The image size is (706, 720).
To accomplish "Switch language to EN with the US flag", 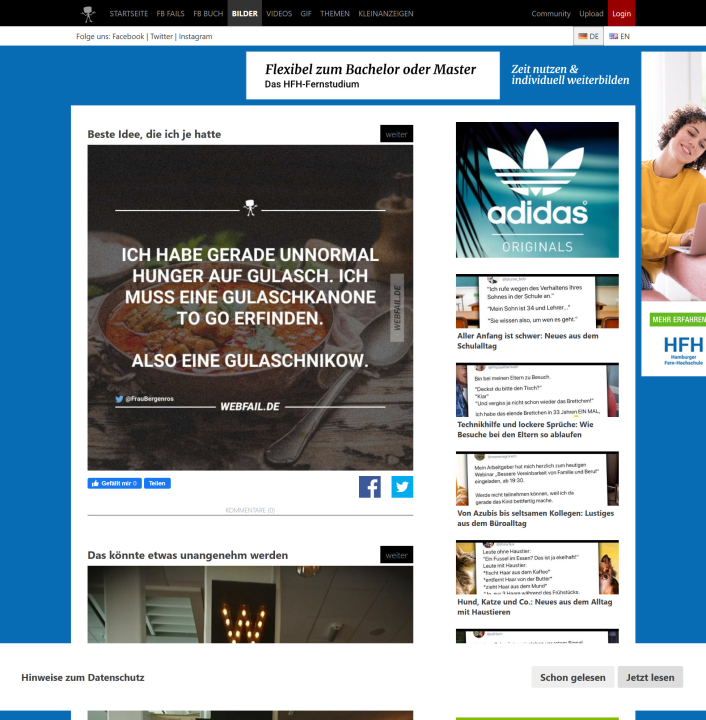I will point(619,36).
